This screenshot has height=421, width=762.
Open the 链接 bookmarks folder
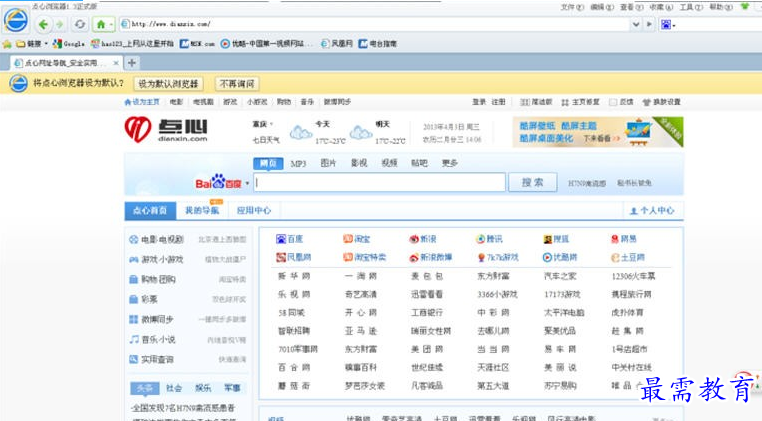point(32,44)
